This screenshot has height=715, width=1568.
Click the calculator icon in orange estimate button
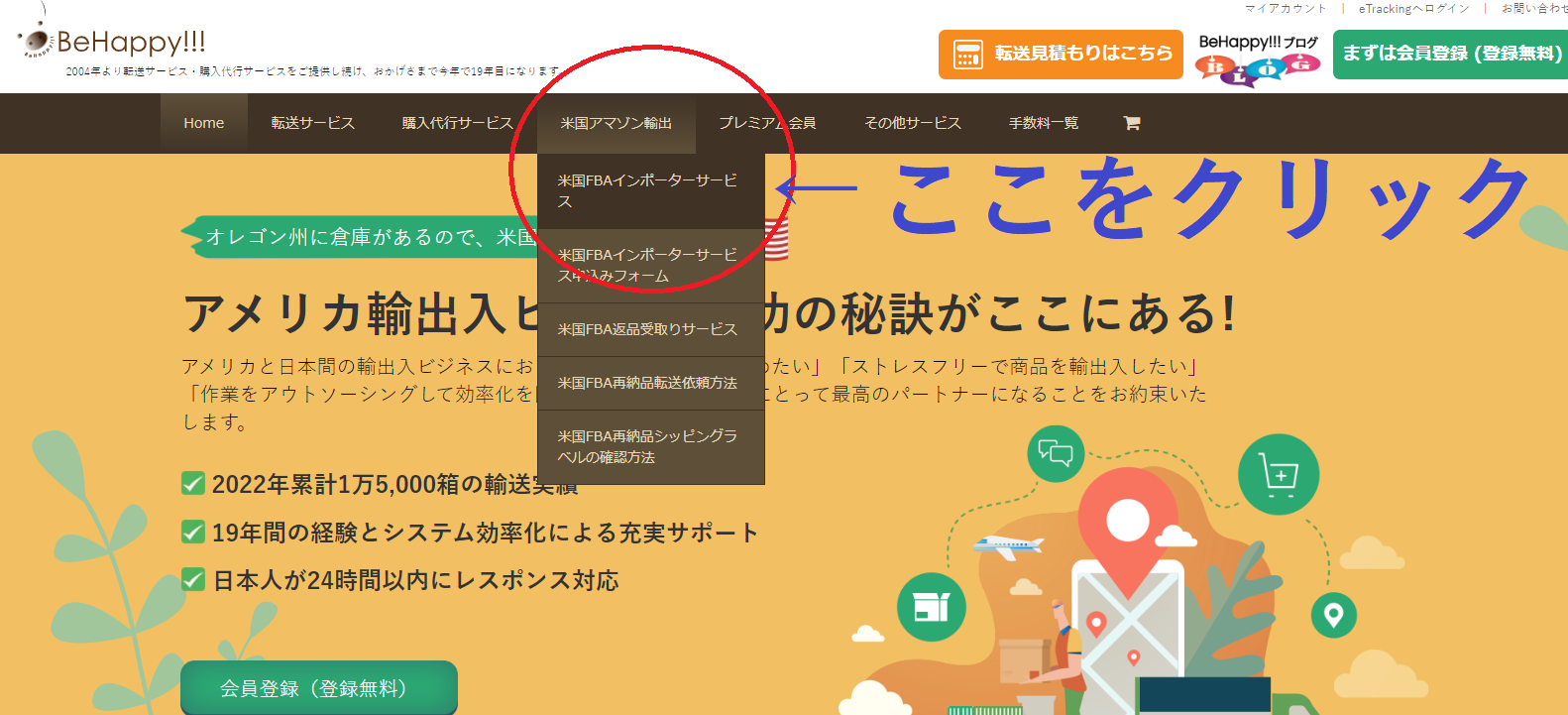967,55
